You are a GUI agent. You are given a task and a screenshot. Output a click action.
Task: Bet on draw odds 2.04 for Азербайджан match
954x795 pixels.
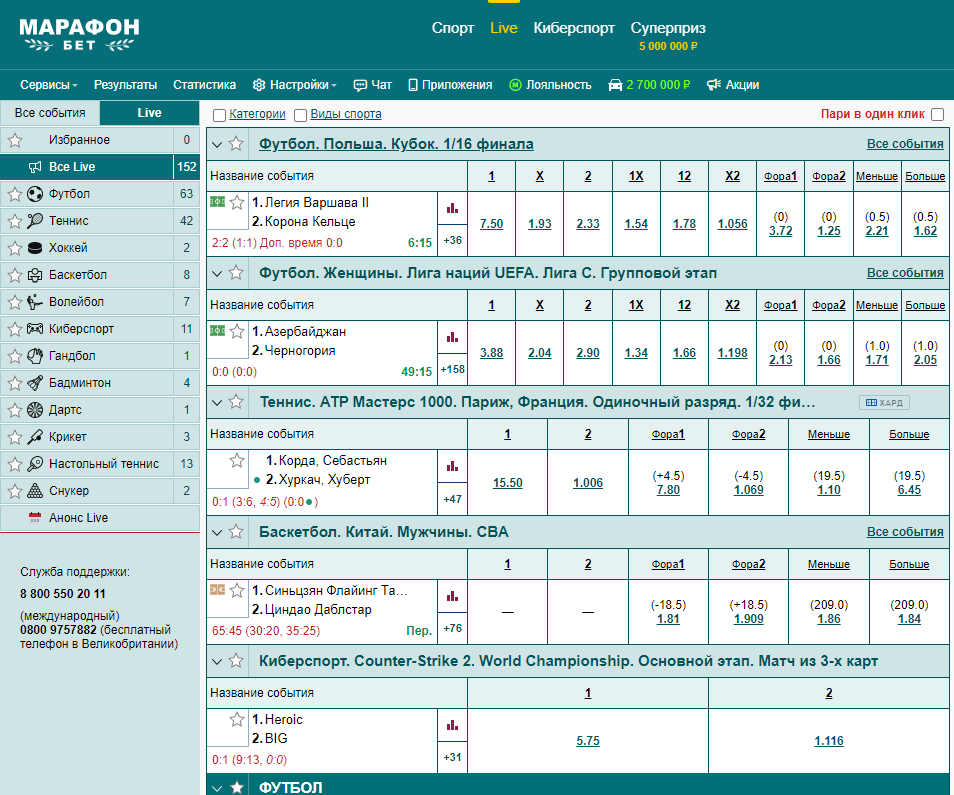(x=539, y=353)
